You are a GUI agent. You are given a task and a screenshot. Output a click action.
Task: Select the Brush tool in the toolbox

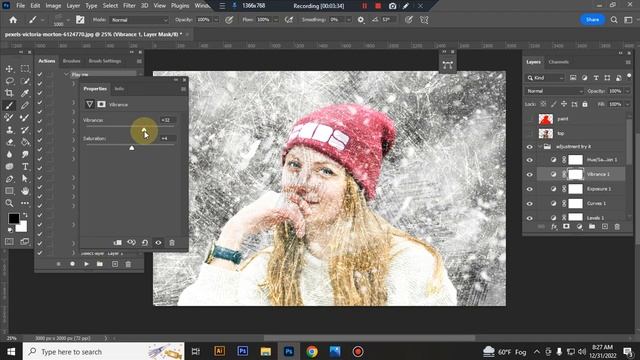pos(9,105)
